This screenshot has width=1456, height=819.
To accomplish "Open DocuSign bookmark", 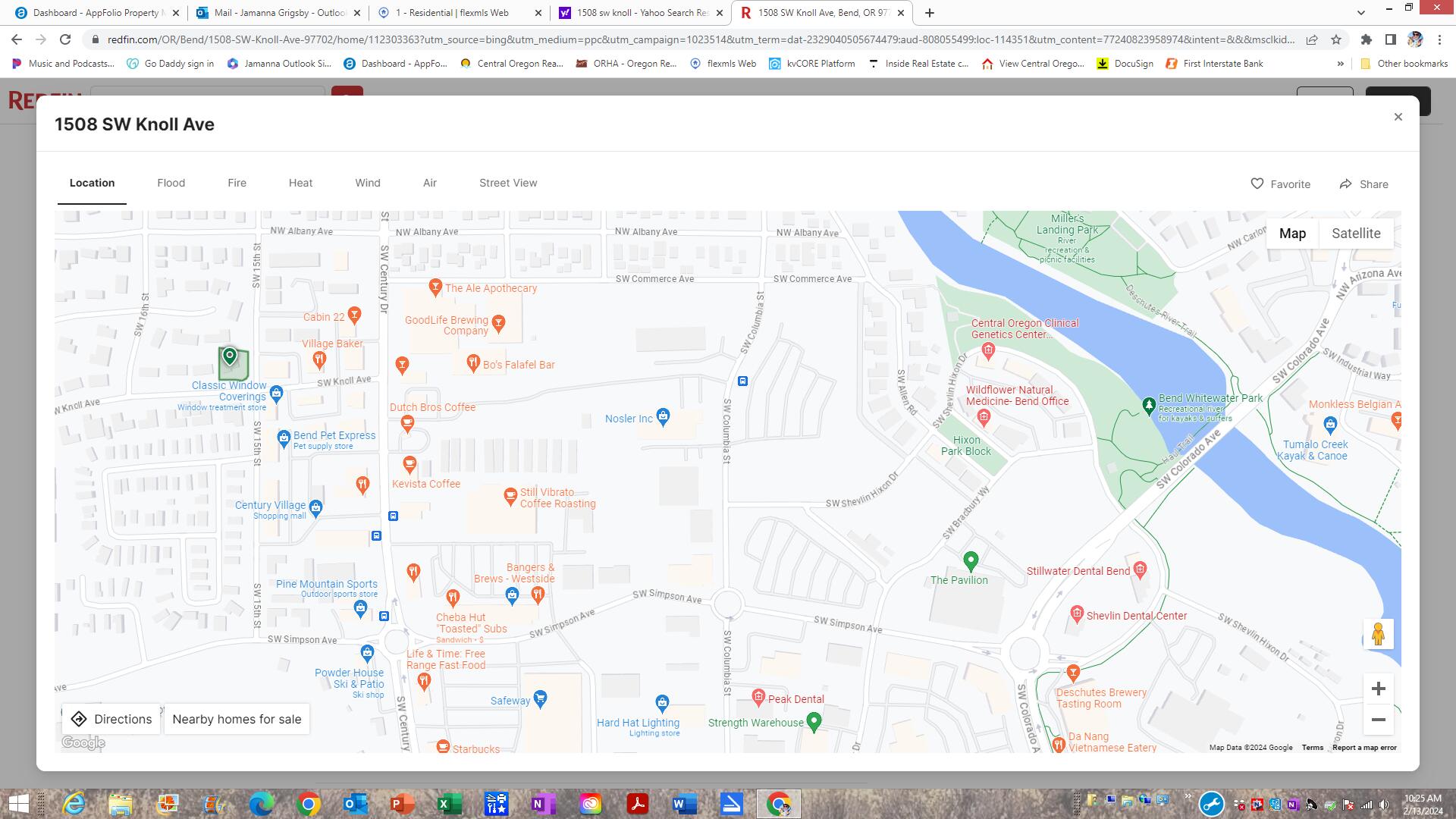I will coord(1125,64).
